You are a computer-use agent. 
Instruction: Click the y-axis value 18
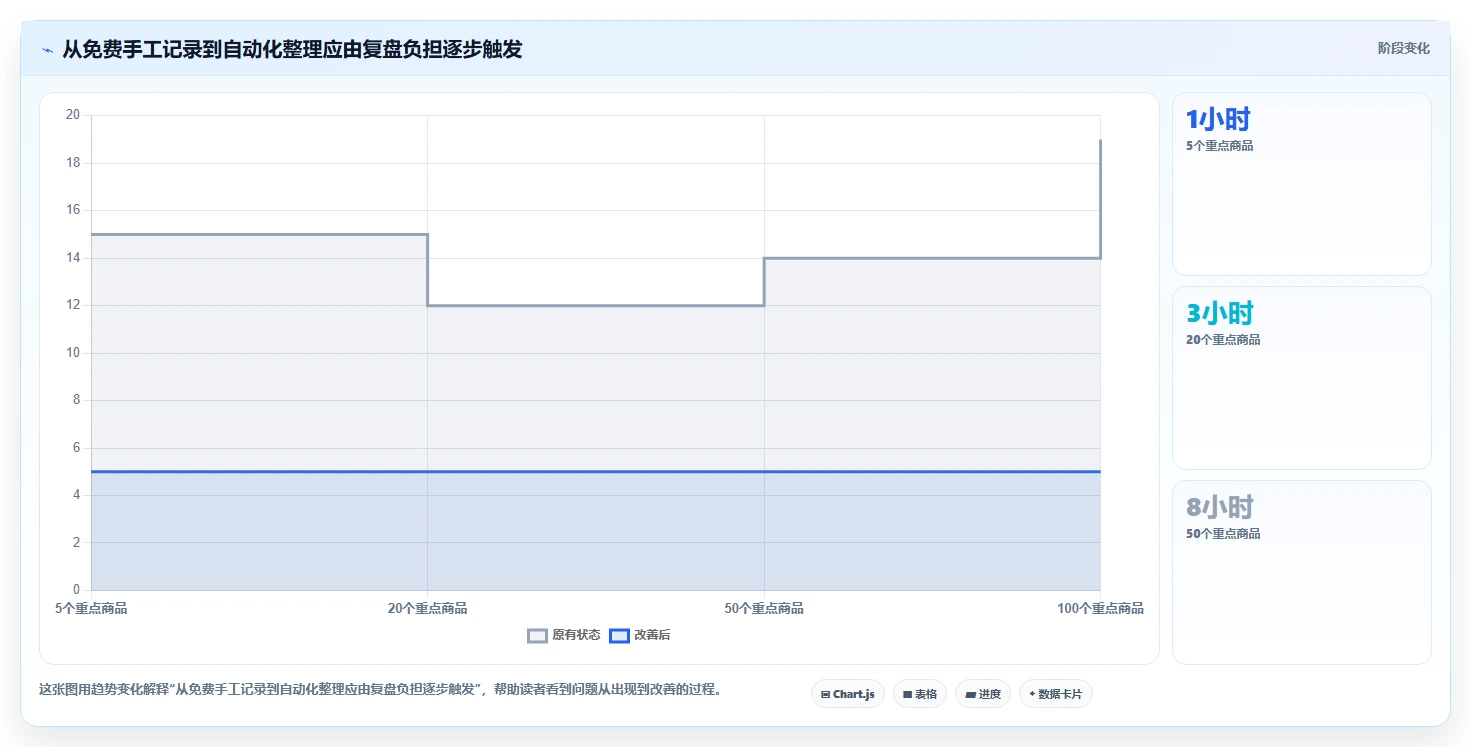point(72,163)
